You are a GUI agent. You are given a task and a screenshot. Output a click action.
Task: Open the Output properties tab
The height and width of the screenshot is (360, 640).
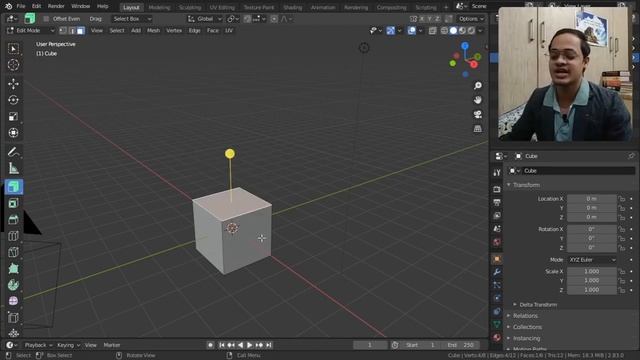(x=497, y=202)
